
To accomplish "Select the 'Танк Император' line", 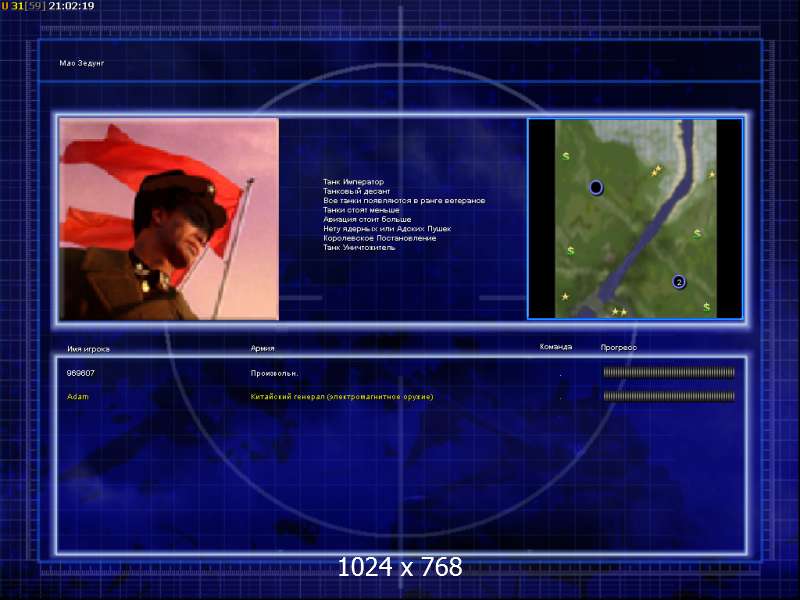I will [x=353, y=182].
